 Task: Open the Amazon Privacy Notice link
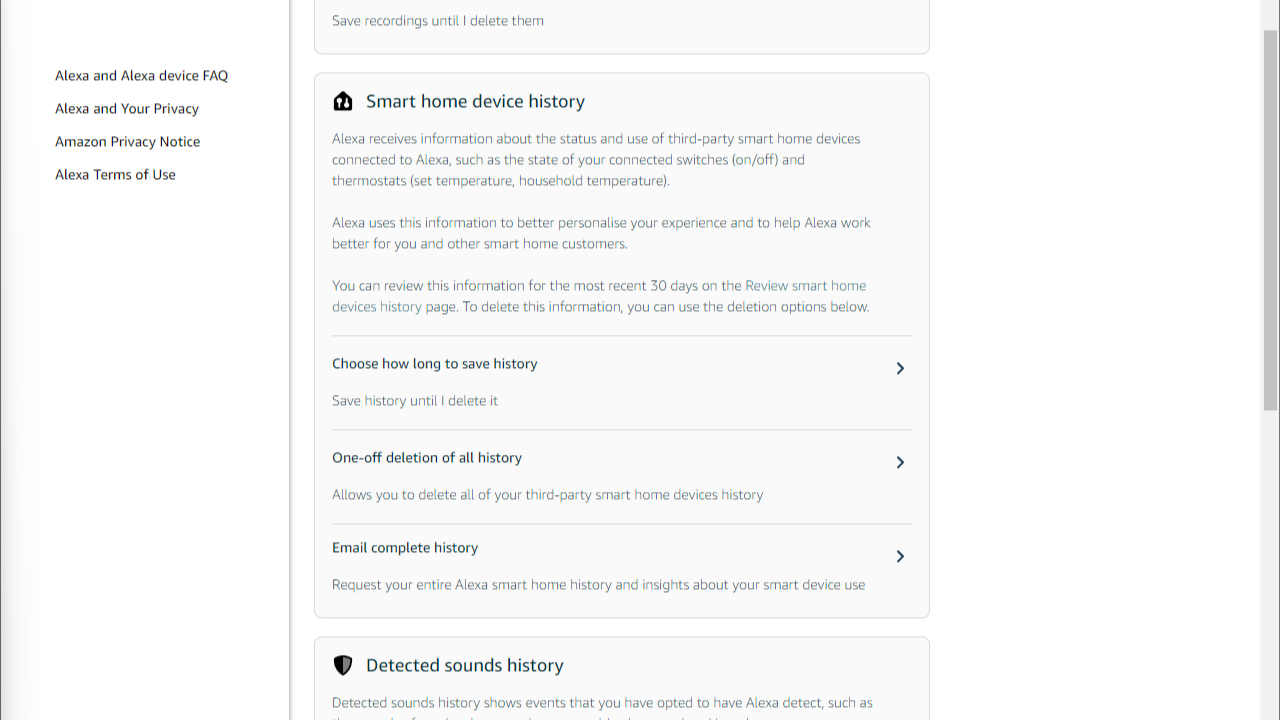pos(127,142)
